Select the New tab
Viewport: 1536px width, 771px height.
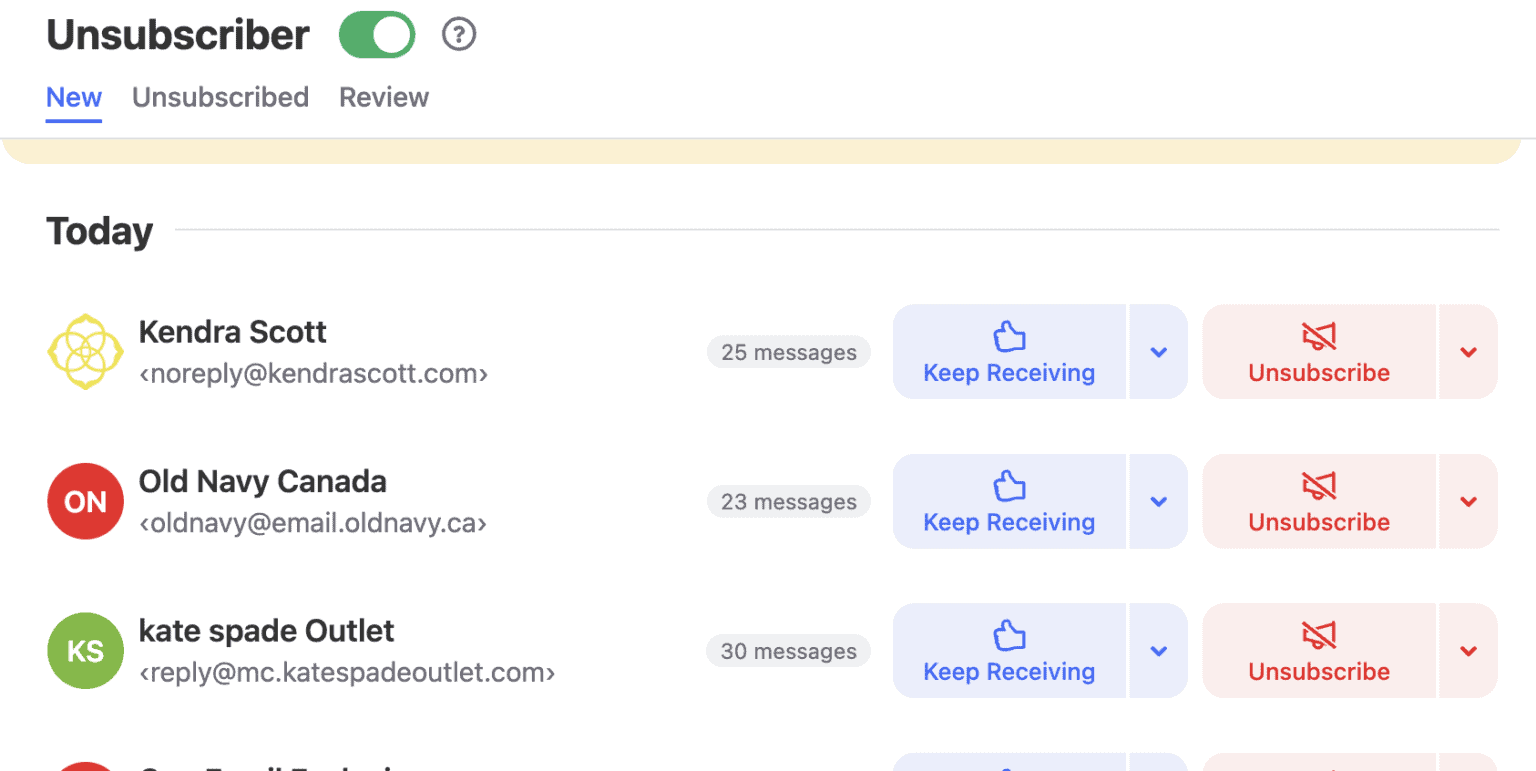click(x=74, y=97)
